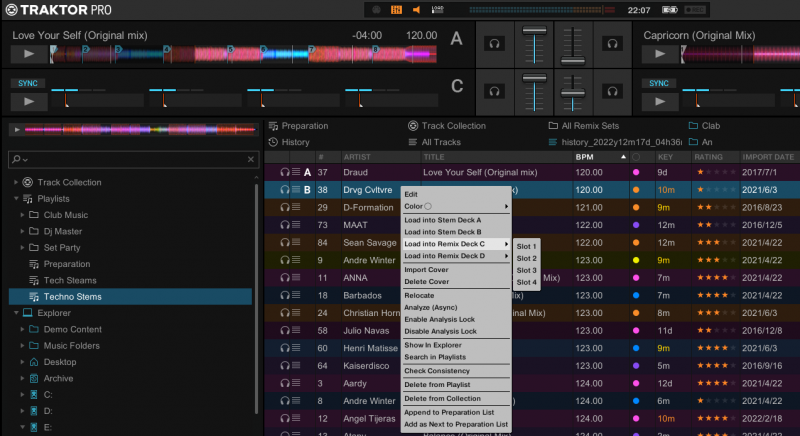Click the preparation list icon for MAAT
Image resolution: width=800 pixels, height=436 pixels.
[x=296, y=224]
